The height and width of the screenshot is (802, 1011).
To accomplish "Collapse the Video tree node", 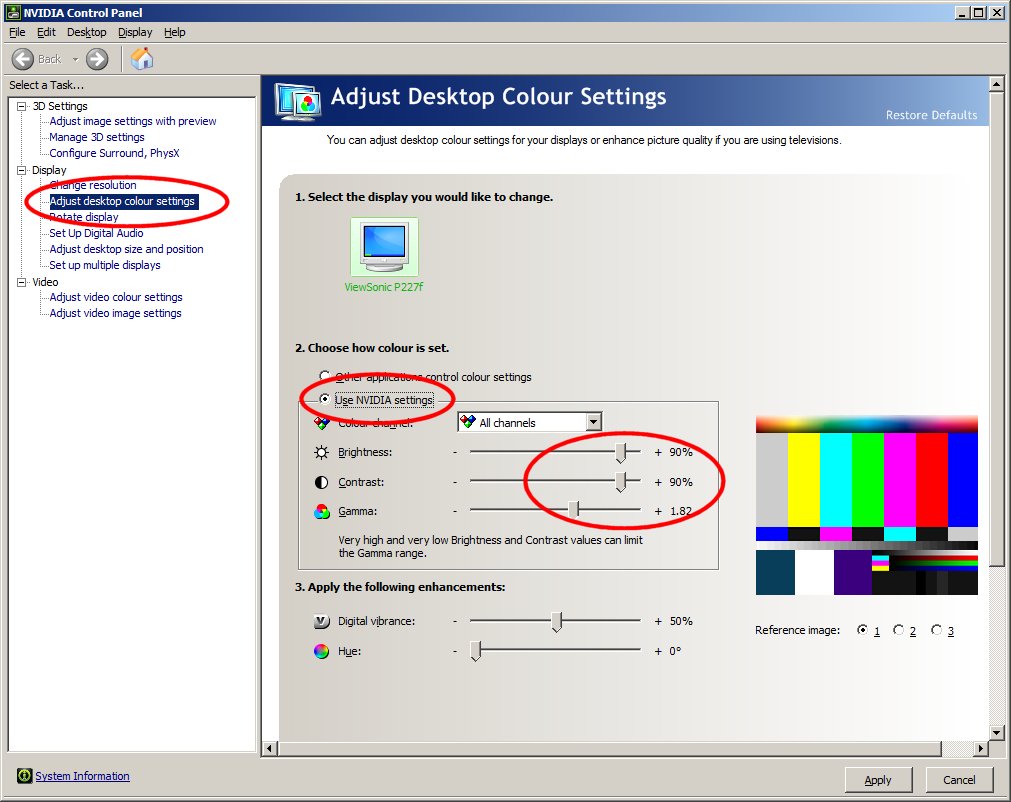I will [x=22, y=282].
